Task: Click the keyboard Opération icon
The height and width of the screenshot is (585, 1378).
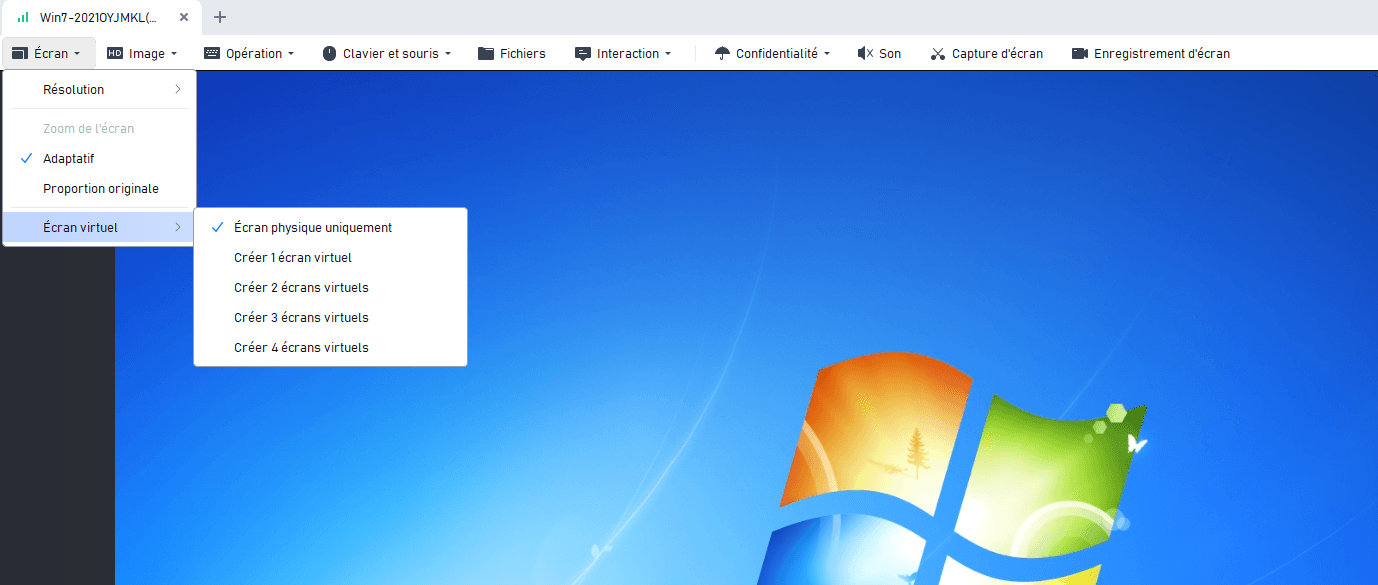Action: (x=211, y=54)
